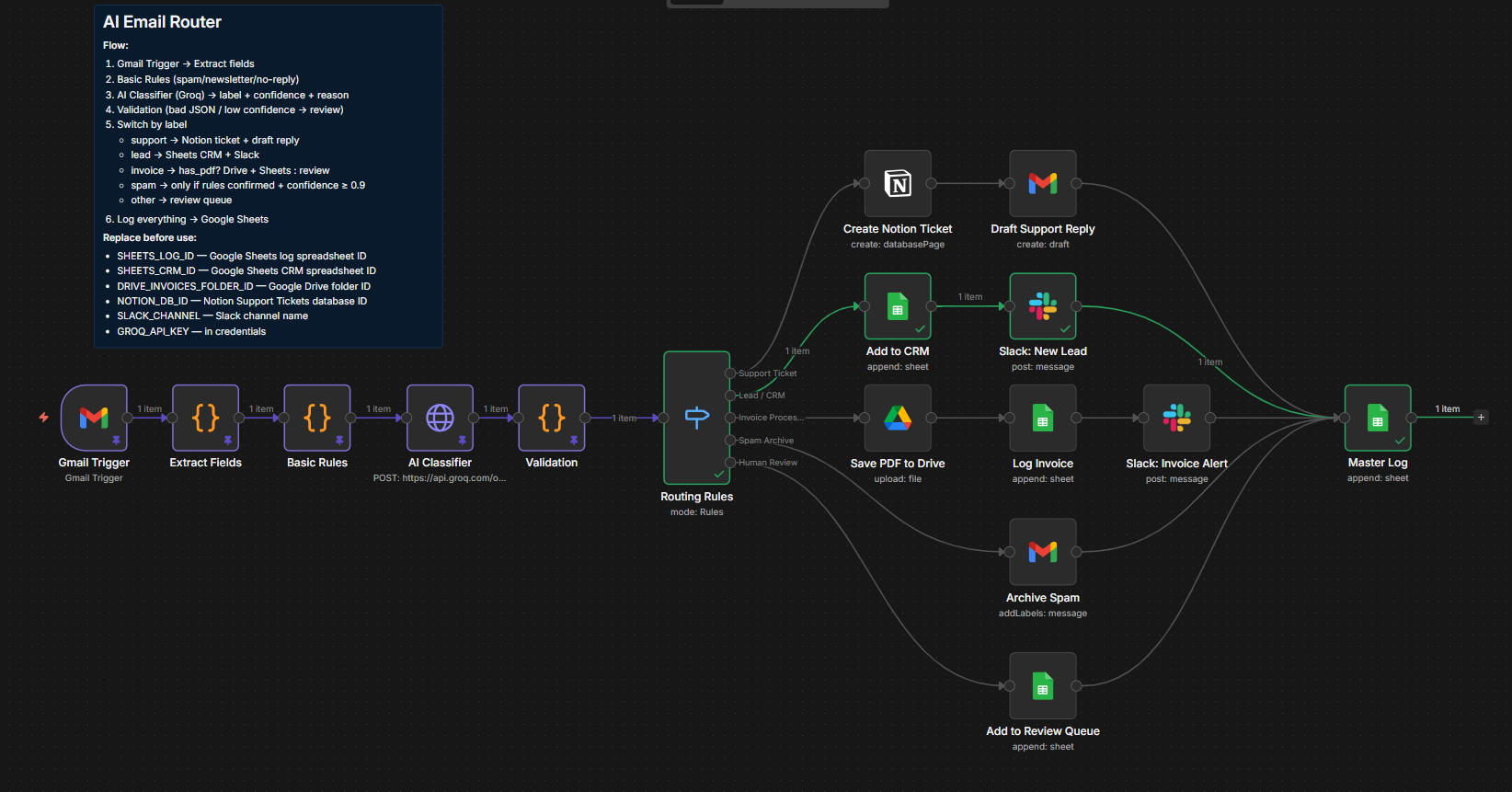Select the AI Email Router sticky note title

point(163,22)
